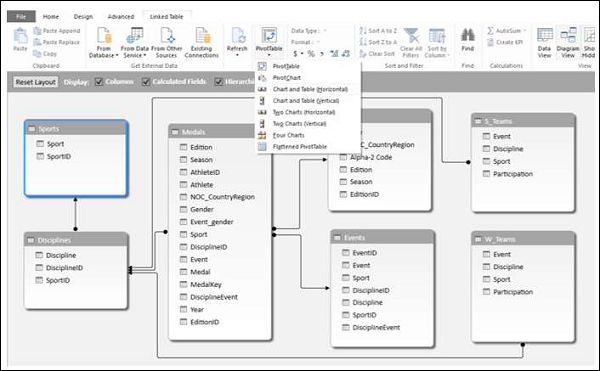Expand the PivotTable dropdown arrow
This screenshot has width=600, height=371.
269,55
